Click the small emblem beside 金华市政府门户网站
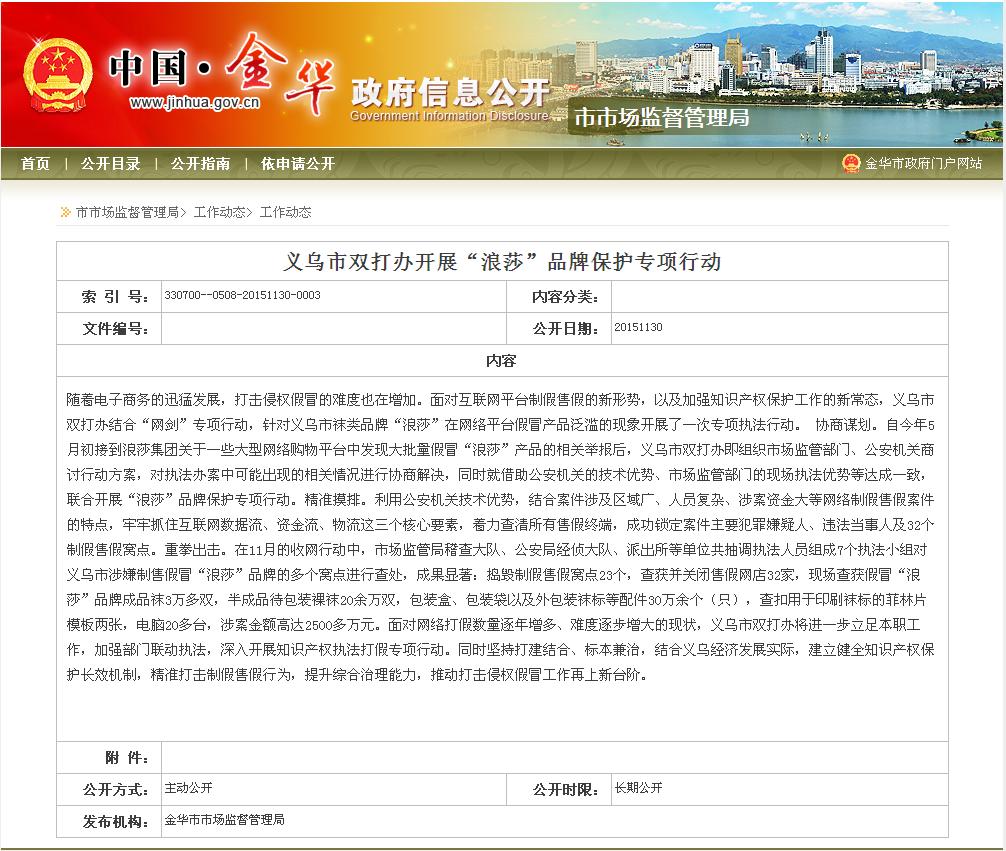Image resolution: width=1006 pixels, height=851 pixels. pos(850,164)
